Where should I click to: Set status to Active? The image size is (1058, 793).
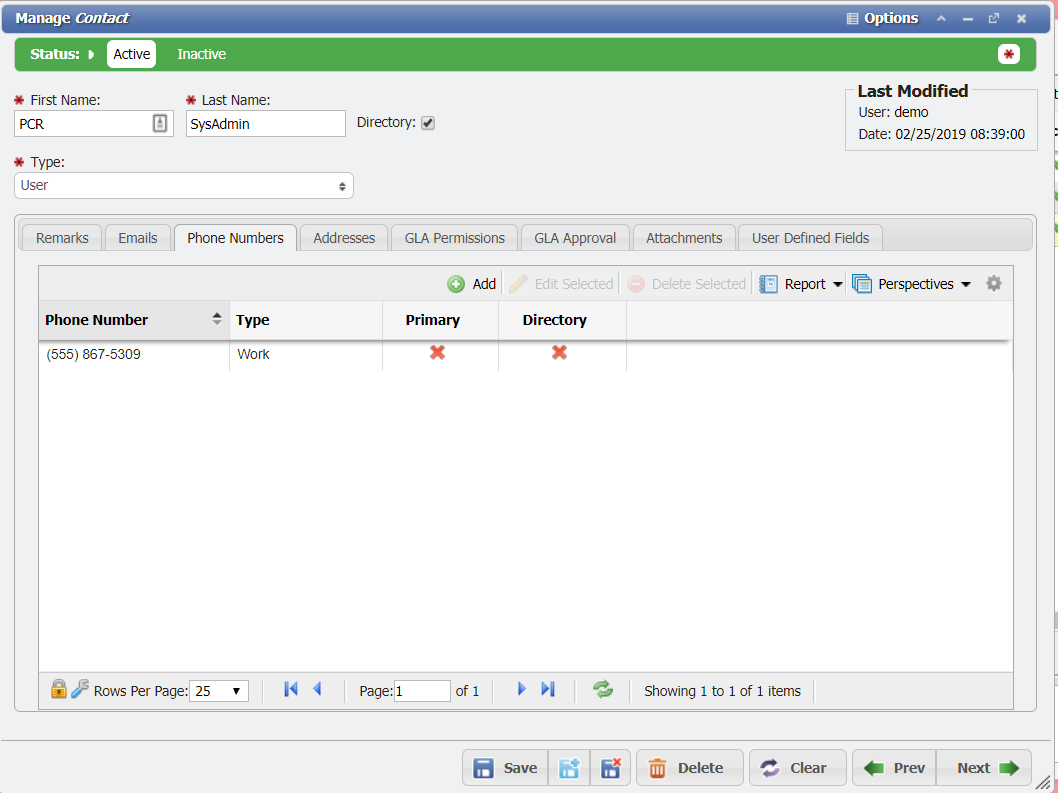coord(131,54)
